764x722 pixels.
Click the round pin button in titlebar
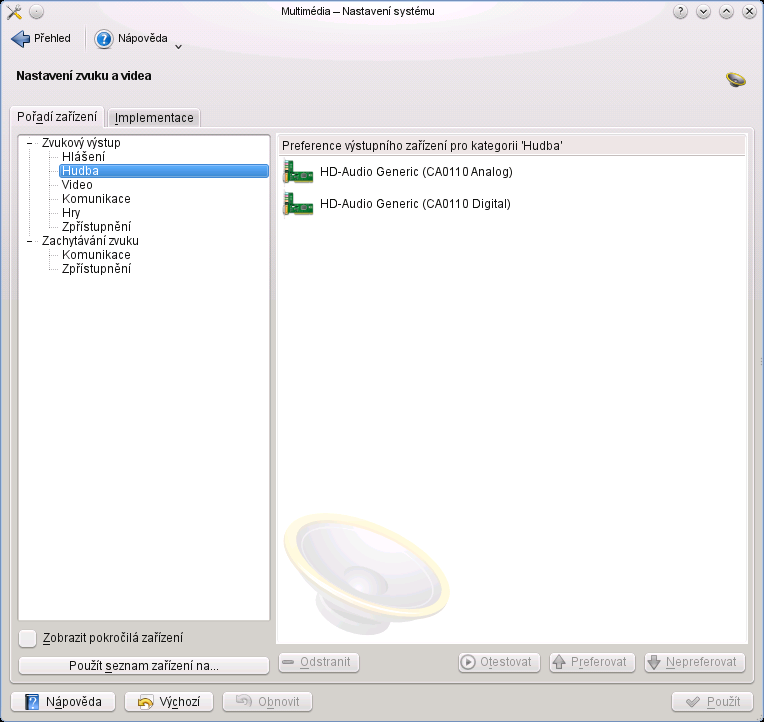[x=37, y=12]
